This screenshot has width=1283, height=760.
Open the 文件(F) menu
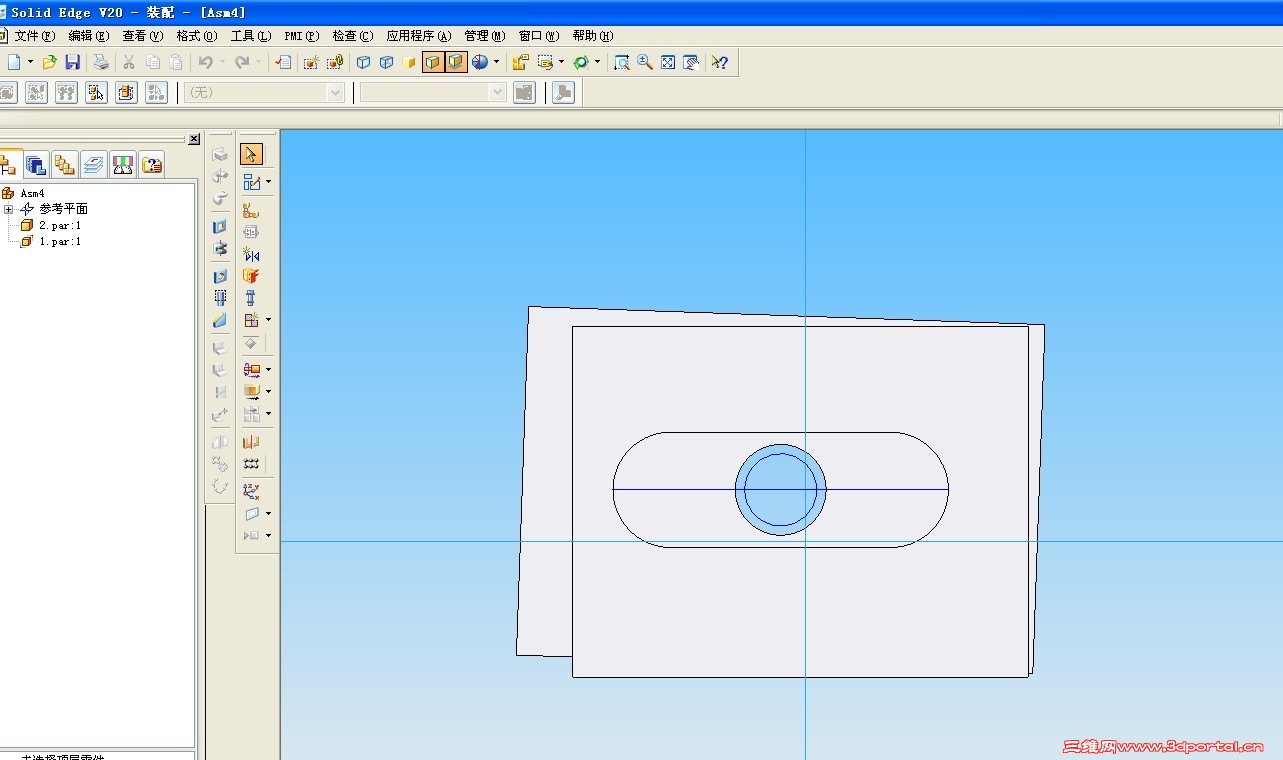(x=34, y=36)
